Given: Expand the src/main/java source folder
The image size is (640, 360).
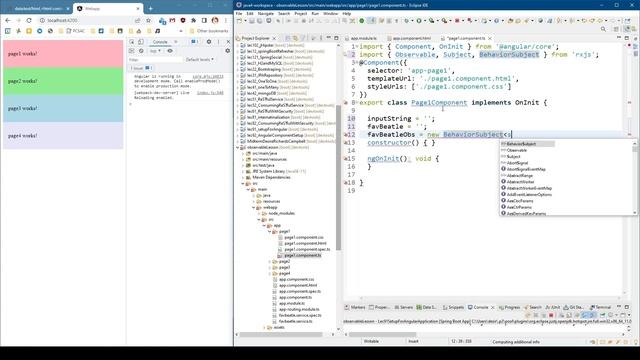Looking at the screenshot, I should point(243,153).
